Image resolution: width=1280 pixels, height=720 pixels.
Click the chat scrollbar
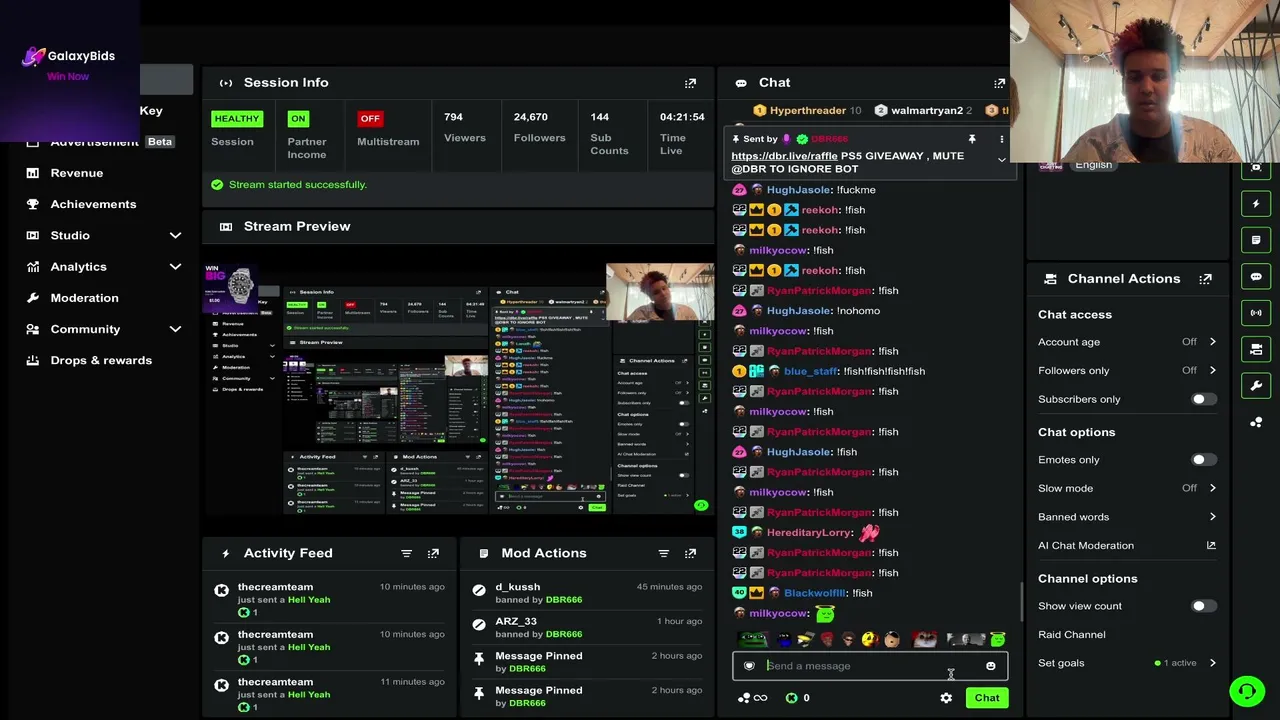point(1021,602)
